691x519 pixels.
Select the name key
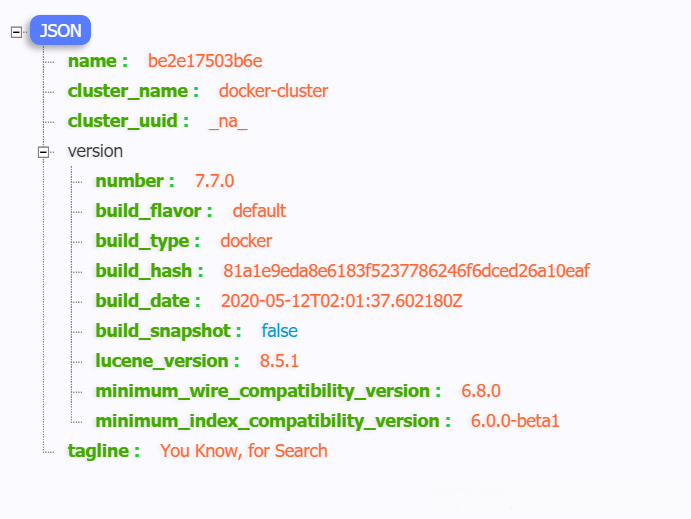tap(95, 61)
